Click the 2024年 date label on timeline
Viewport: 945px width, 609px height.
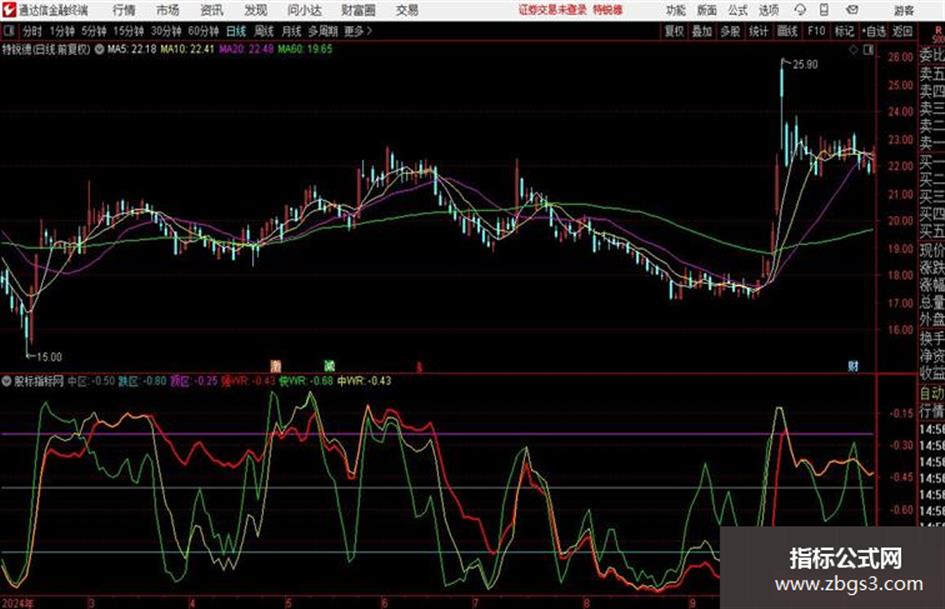(17, 603)
